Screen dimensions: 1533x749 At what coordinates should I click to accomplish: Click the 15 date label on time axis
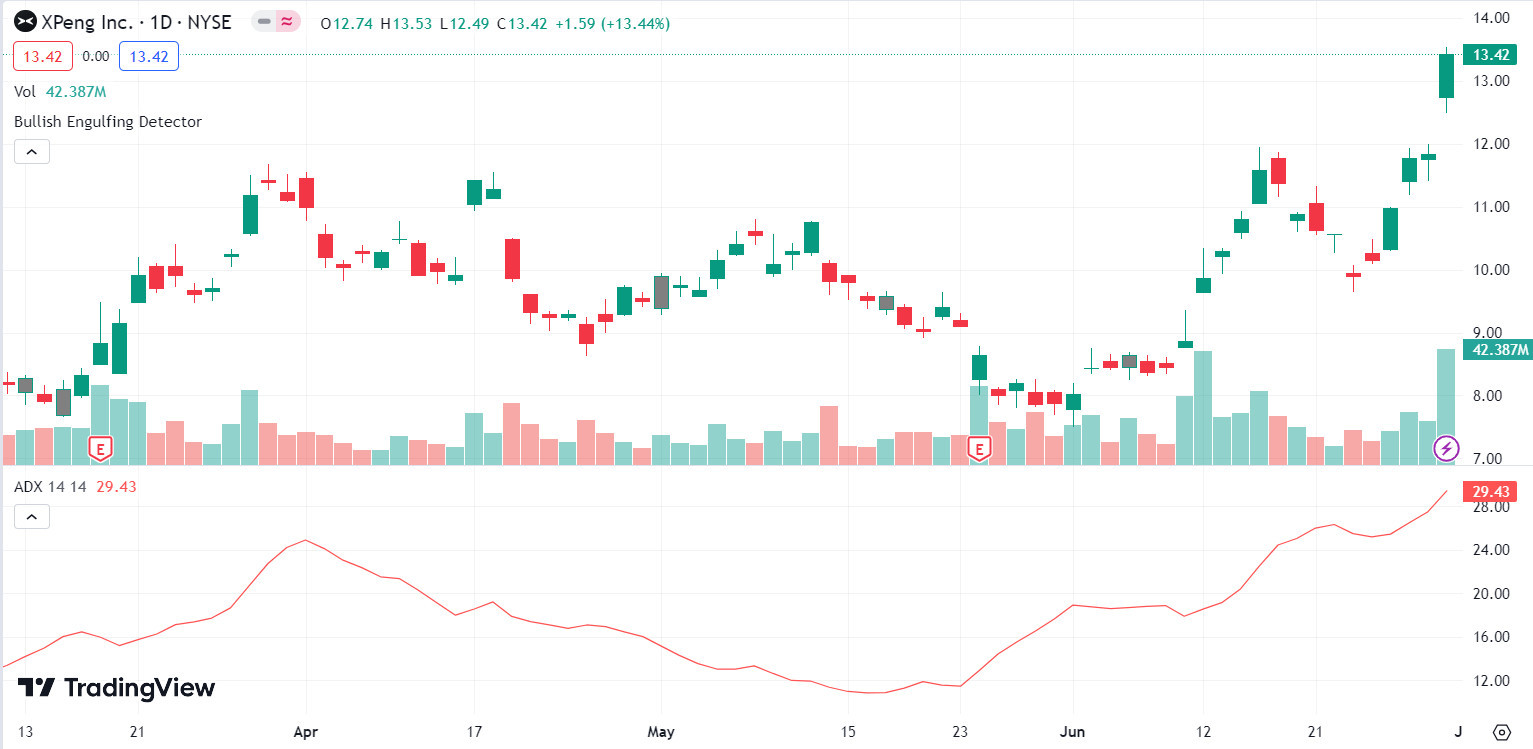pos(848,732)
